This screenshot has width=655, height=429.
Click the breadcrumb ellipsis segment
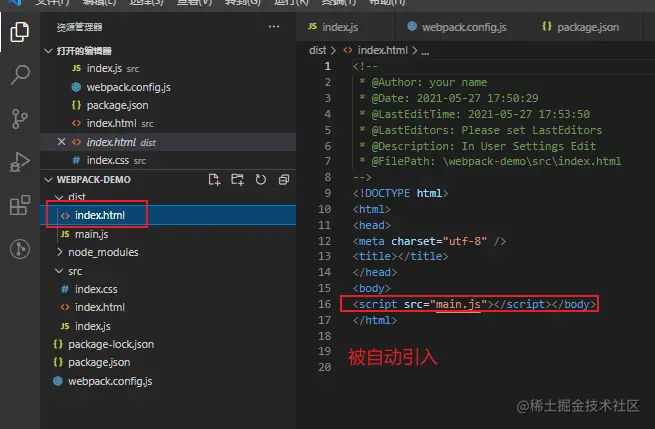point(425,51)
